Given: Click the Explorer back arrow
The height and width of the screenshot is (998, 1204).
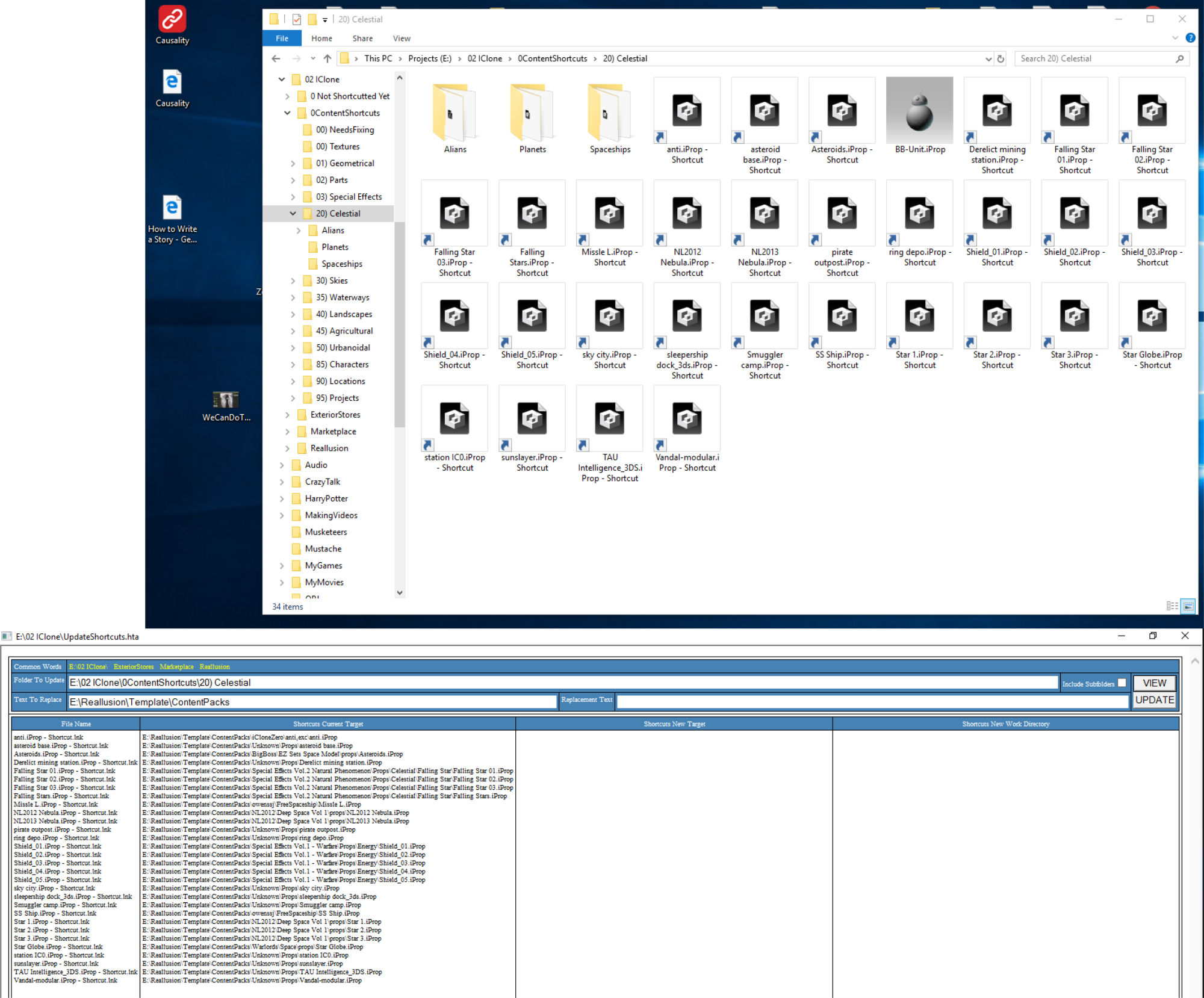Looking at the screenshot, I should 276,58.
